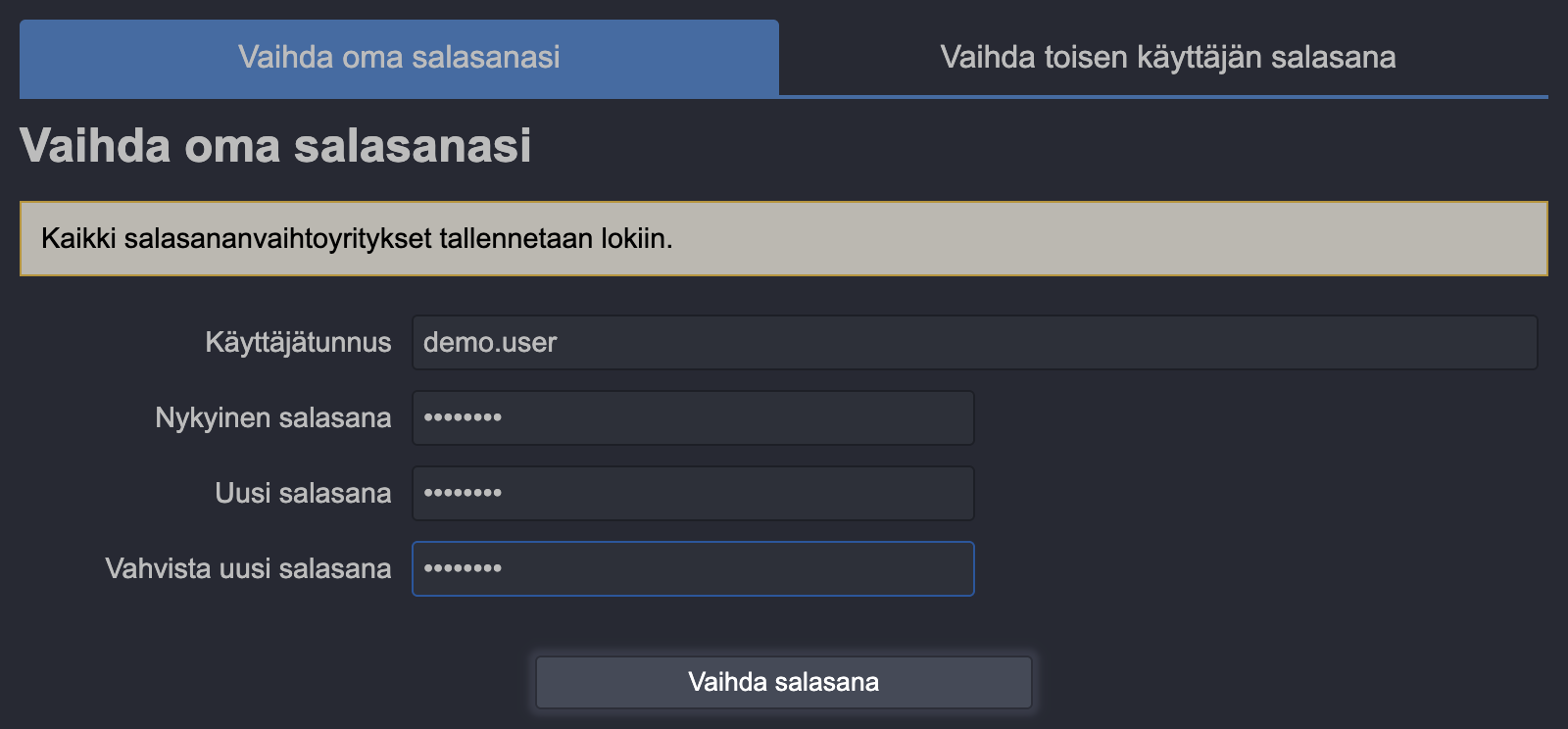This screenshot has width=1568, height=729.
Task: Switch to the Vaihda toisen käyttäjän salasana tab
Action: click(1167, 57)
